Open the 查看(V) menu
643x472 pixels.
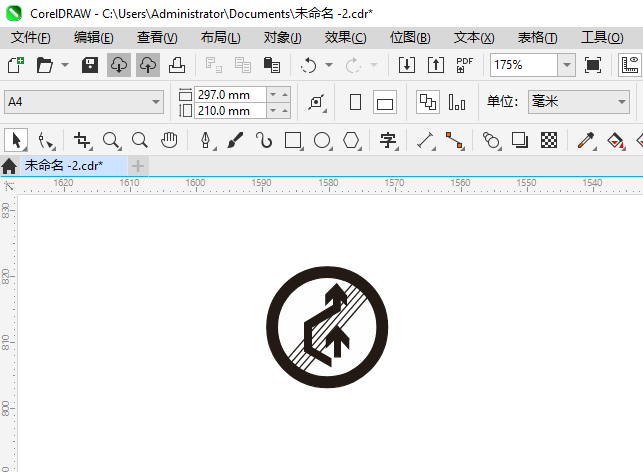[157, 38]
